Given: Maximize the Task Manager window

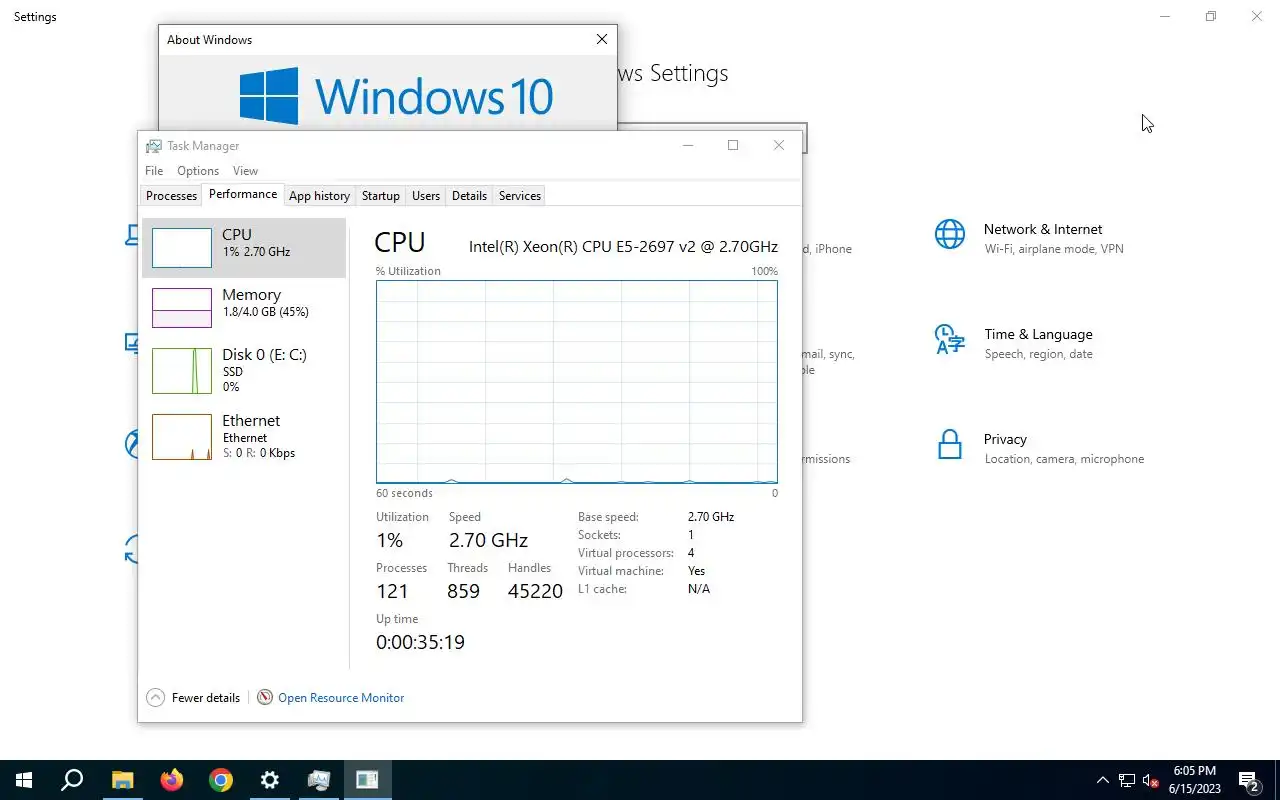Looking at the screenshot, I should click(x=733, y=145).
